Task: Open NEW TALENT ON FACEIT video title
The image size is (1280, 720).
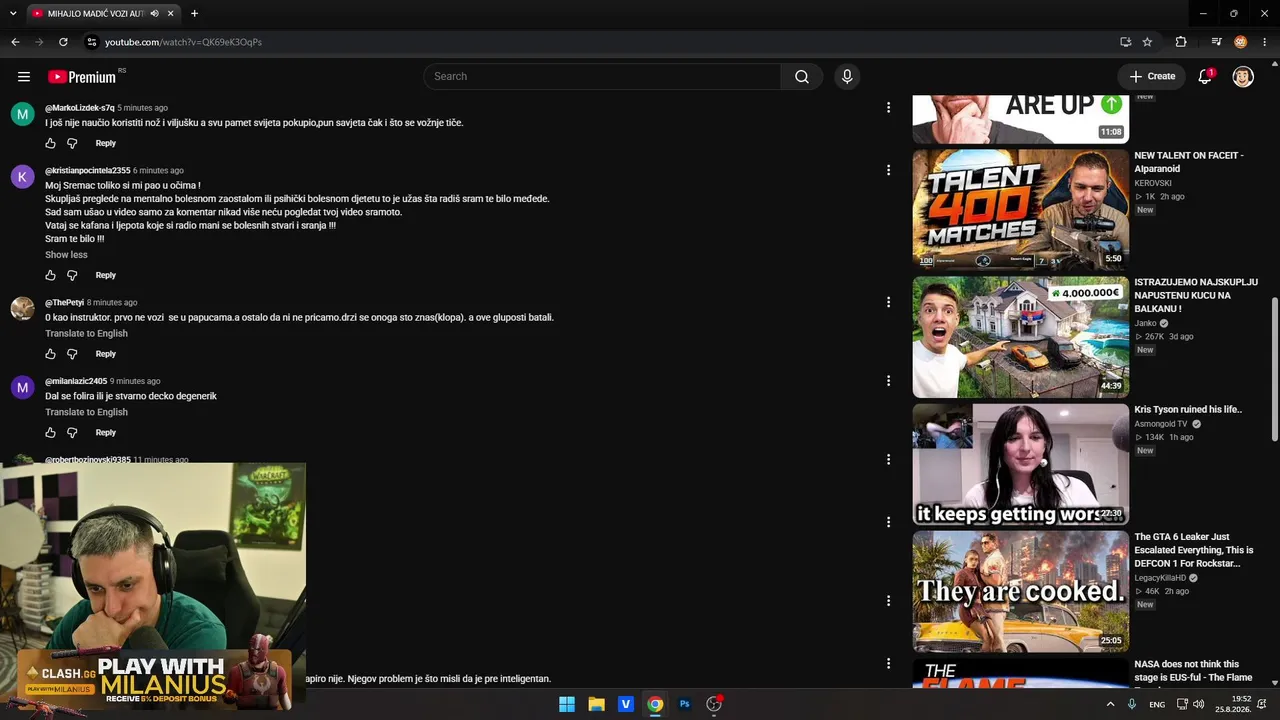Action: (x=1189, y=162)
